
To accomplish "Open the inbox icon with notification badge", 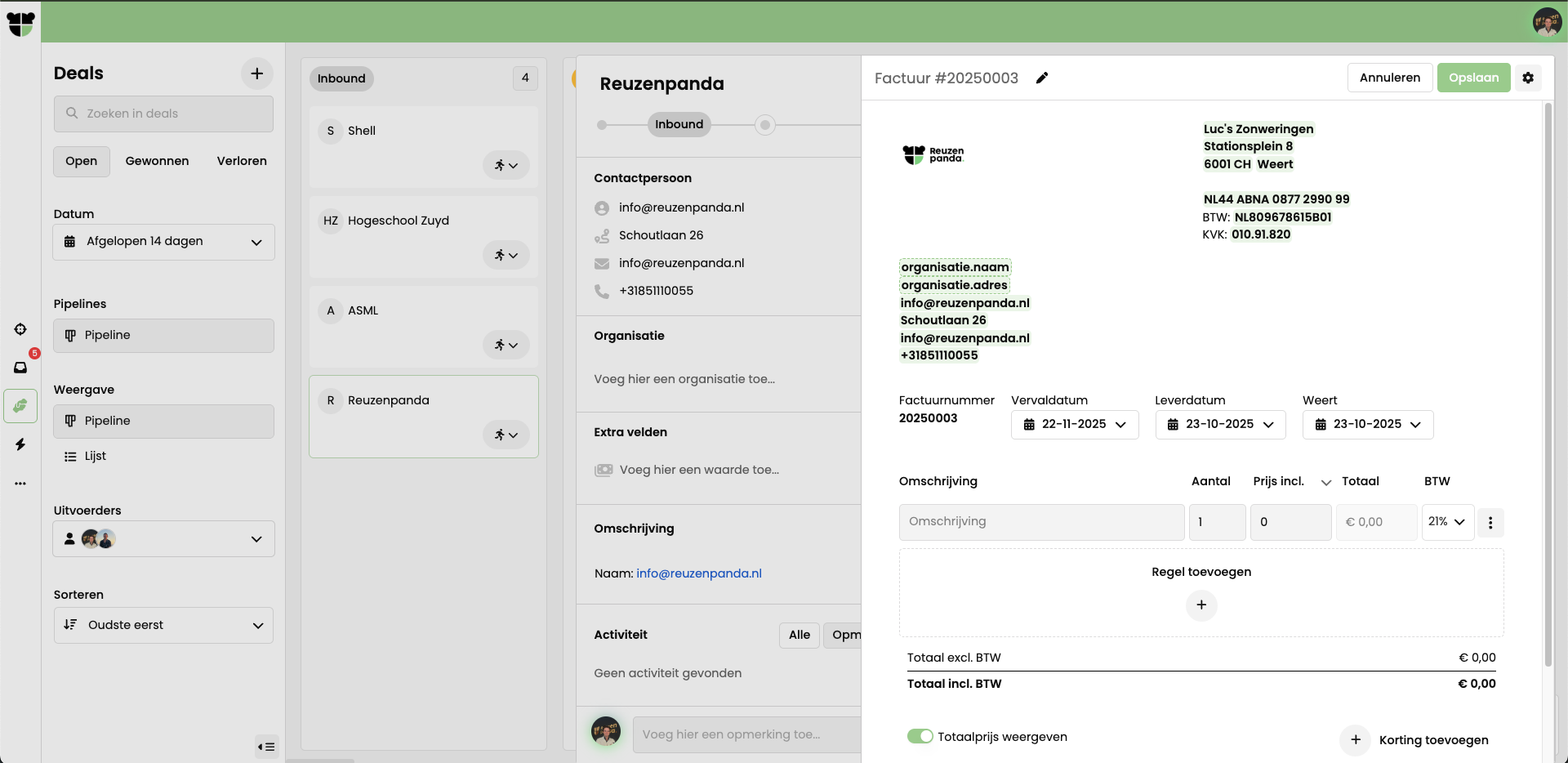I will pos(20,368).
